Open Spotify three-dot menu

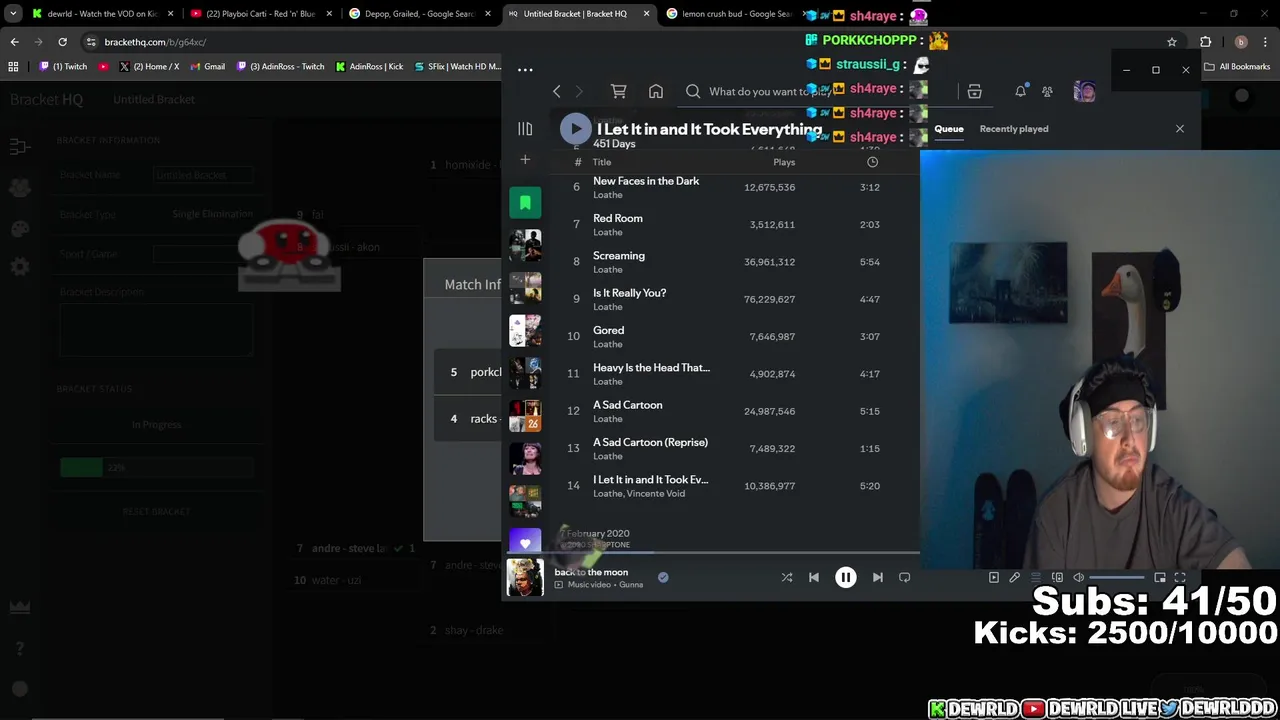pos(525,70)
